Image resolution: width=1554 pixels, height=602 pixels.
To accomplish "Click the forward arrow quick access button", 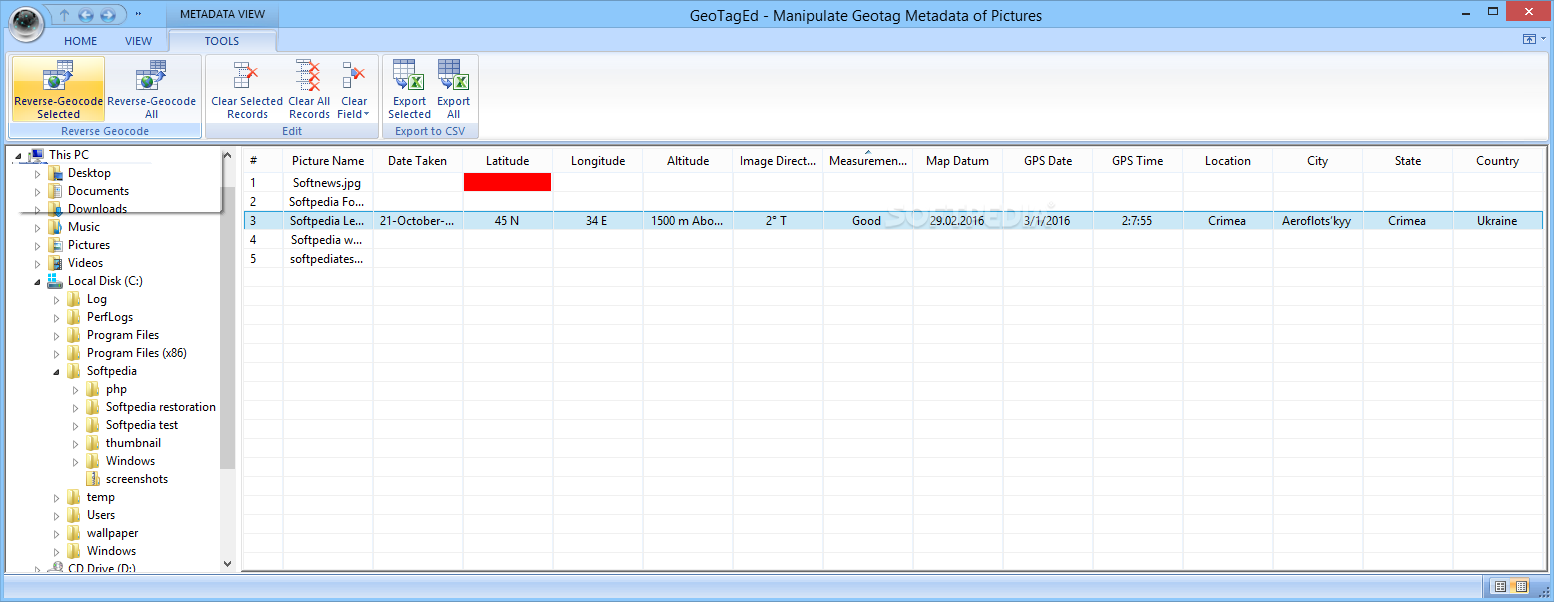I will coord(106,15).
